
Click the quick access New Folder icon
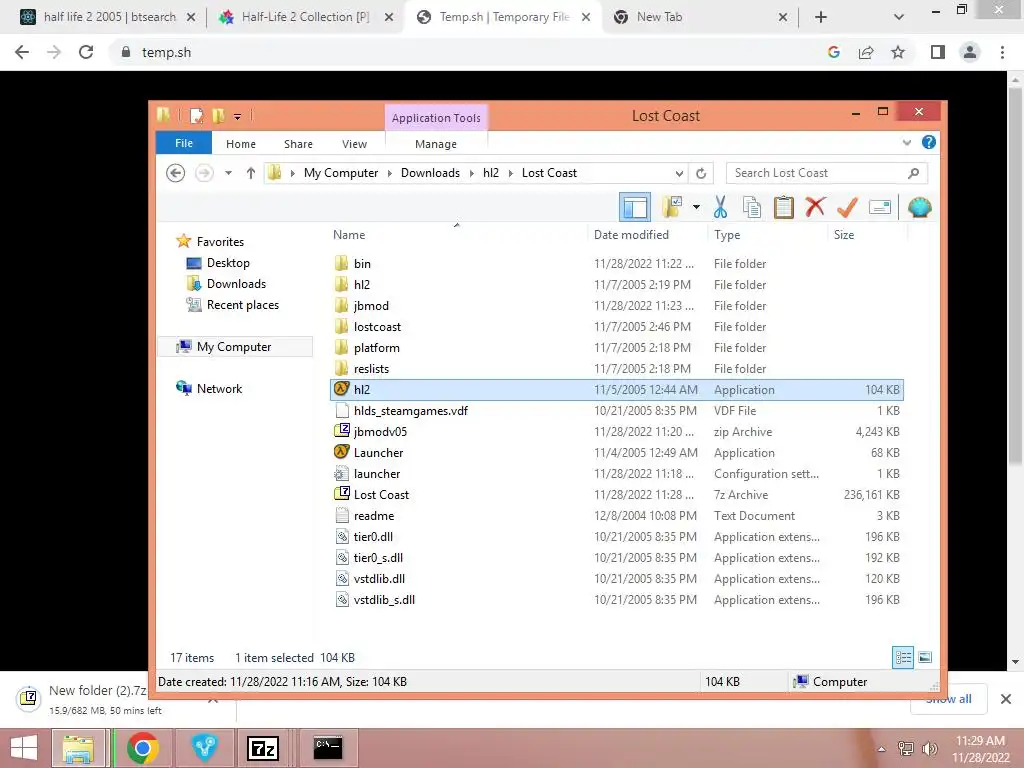pyautogui.click(x=219, y=116)
